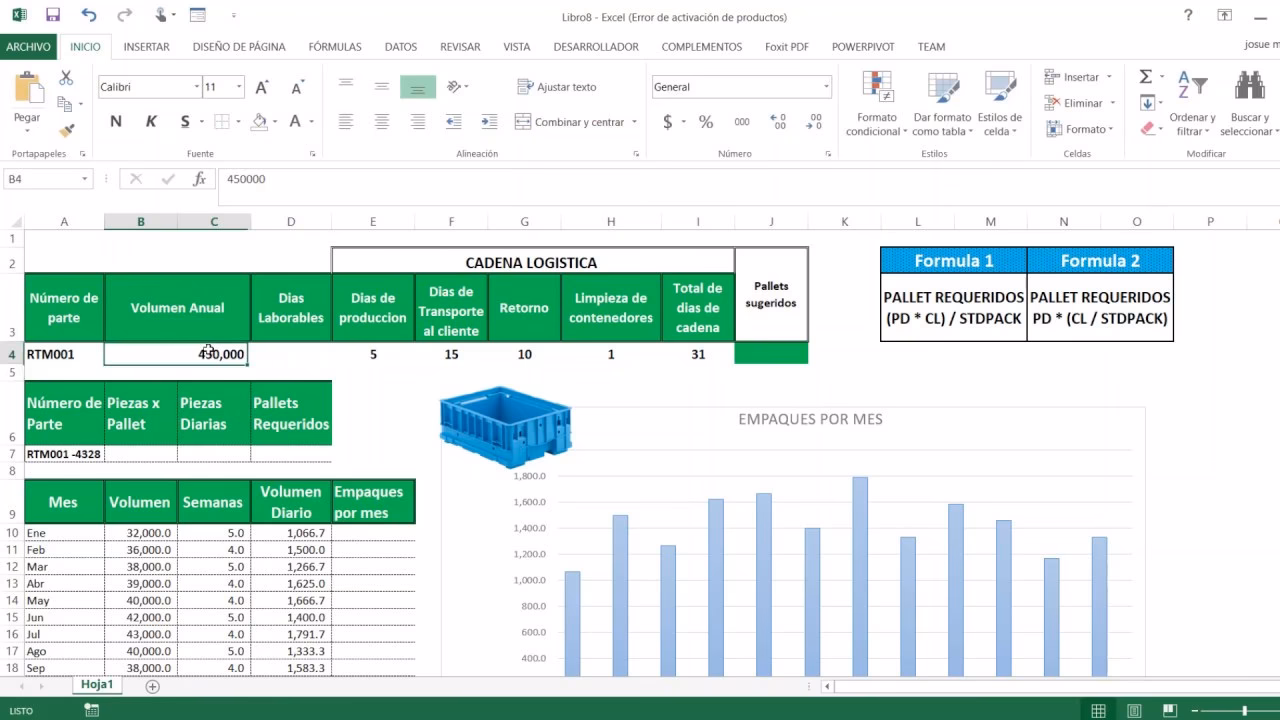Select the Hoja1 sheet tab

[97, 685]
